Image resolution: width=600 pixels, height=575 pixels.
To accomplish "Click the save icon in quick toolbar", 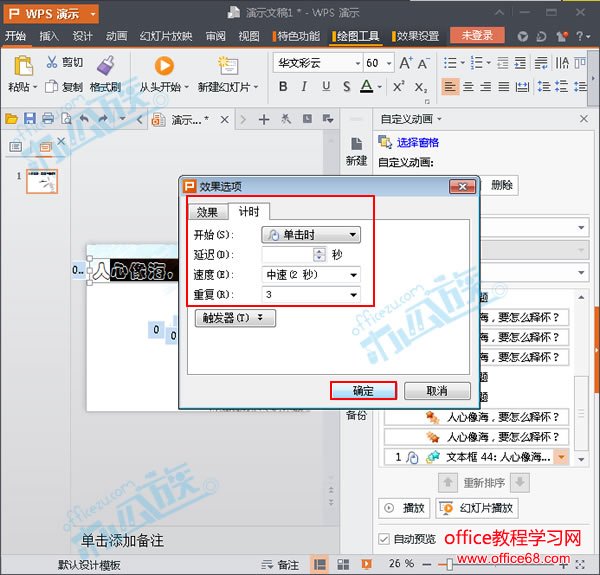I will pyautogui.click(x=30, y=119).
